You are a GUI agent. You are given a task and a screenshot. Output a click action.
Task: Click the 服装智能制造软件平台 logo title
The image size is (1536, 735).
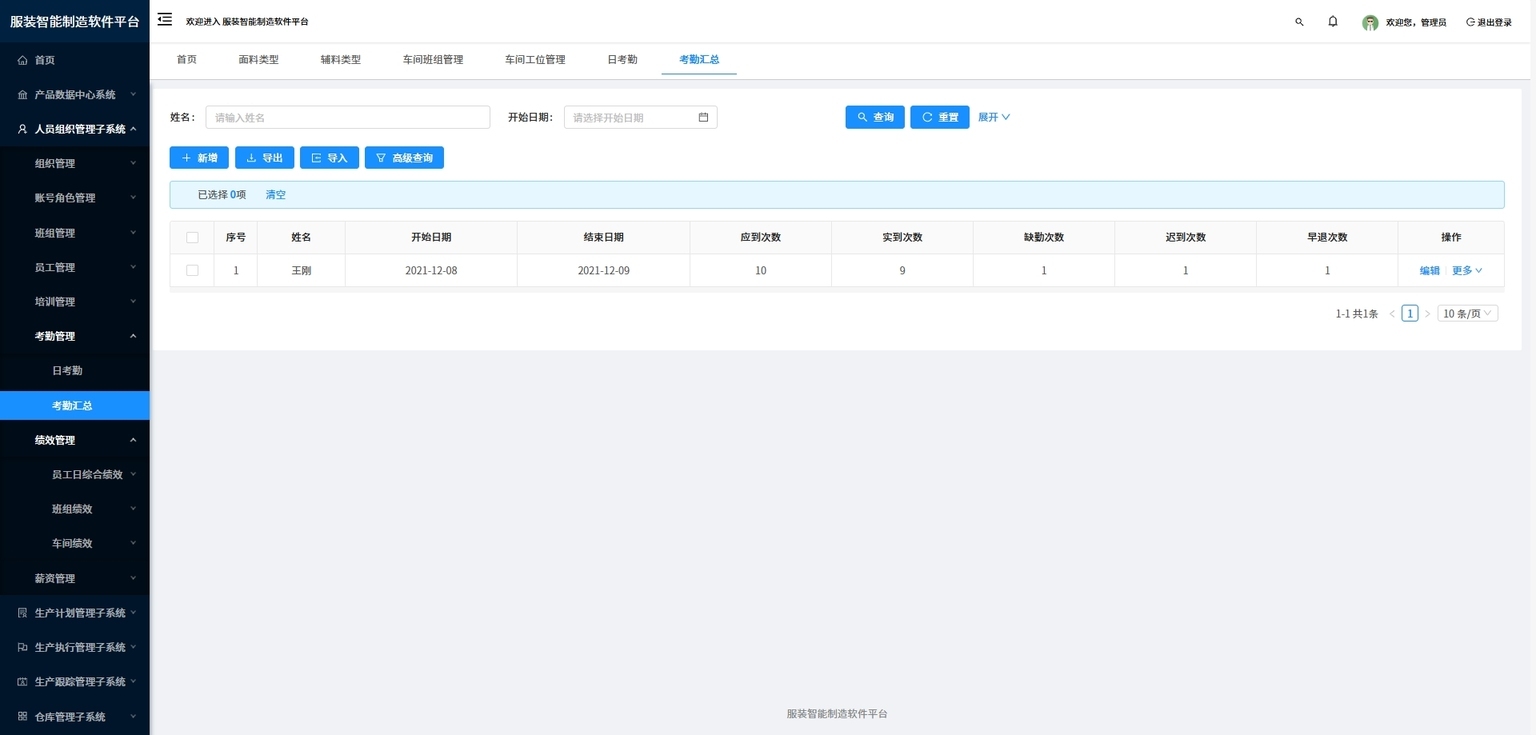75,21
